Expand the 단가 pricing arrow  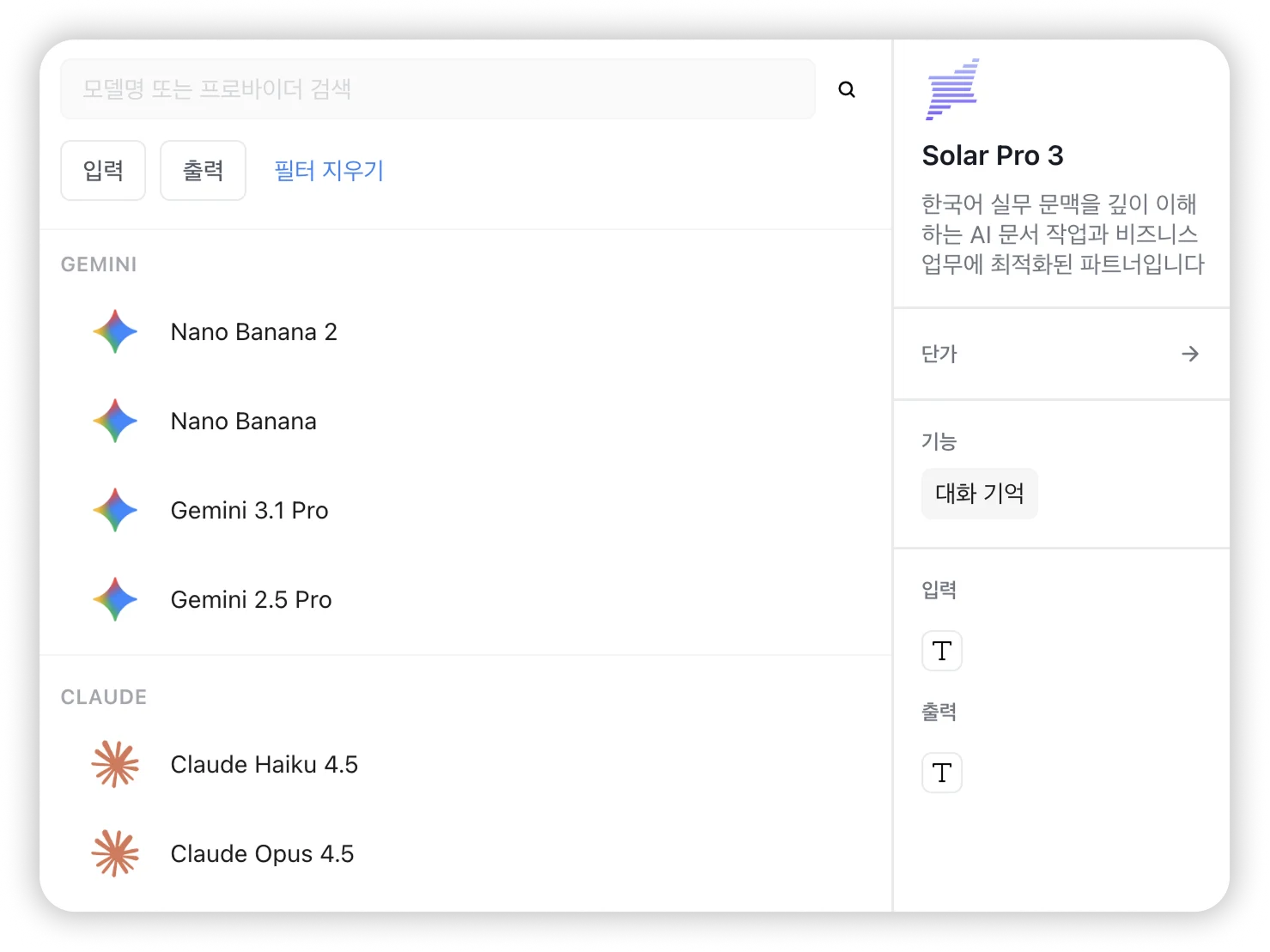point(1190,354)
